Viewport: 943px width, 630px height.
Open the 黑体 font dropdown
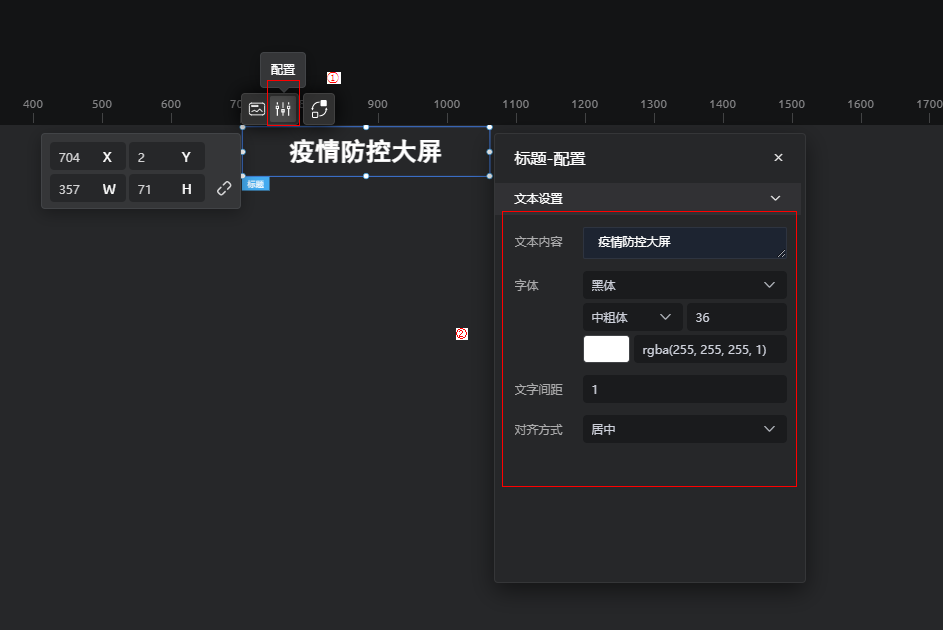pyautogui.click(x=684, y=285)
